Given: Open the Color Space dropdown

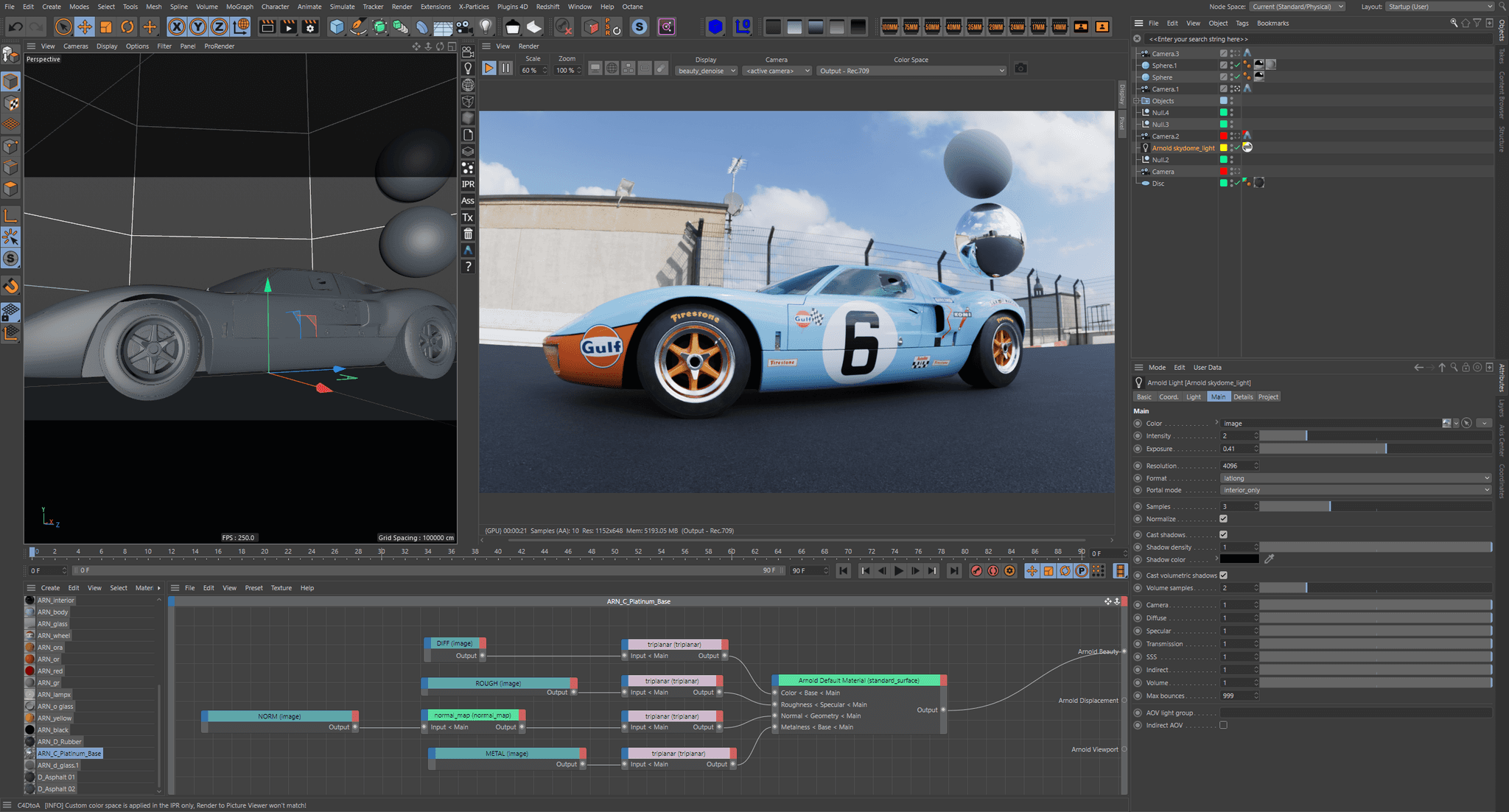Looking at the screenshot, I should (911, 70).
